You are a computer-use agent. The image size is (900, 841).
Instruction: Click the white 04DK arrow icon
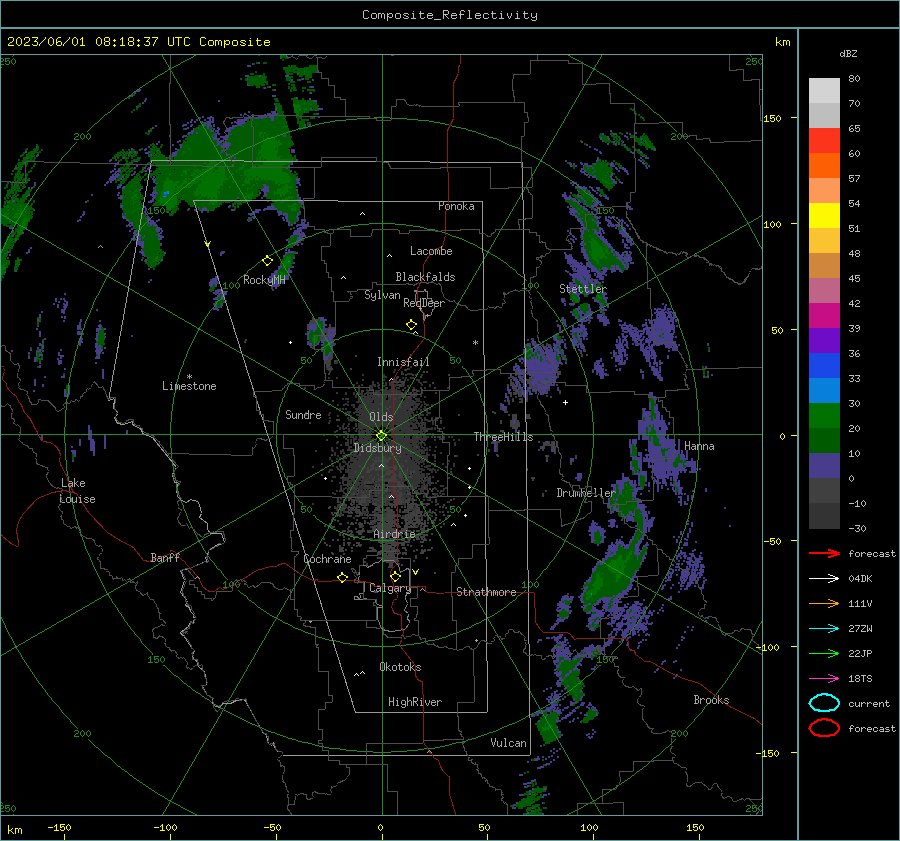coord(824,579)
